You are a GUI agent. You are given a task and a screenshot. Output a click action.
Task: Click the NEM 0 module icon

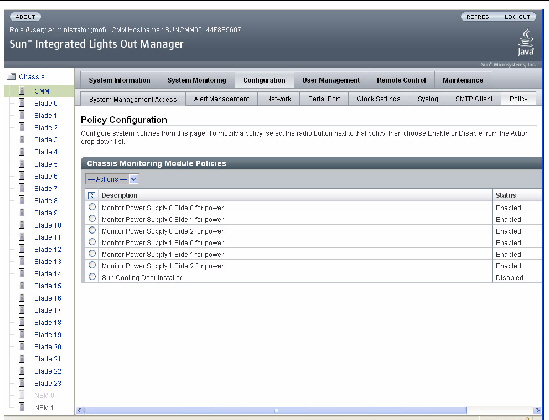[x=22, y=395]
